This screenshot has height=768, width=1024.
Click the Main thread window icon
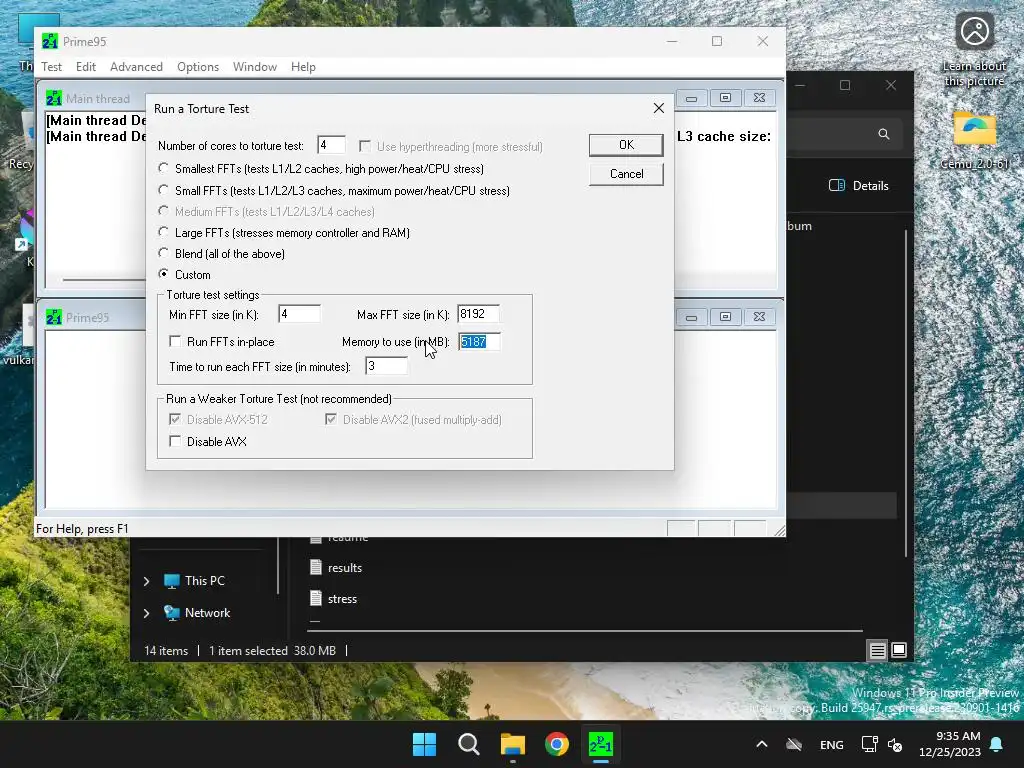(54, 99)
